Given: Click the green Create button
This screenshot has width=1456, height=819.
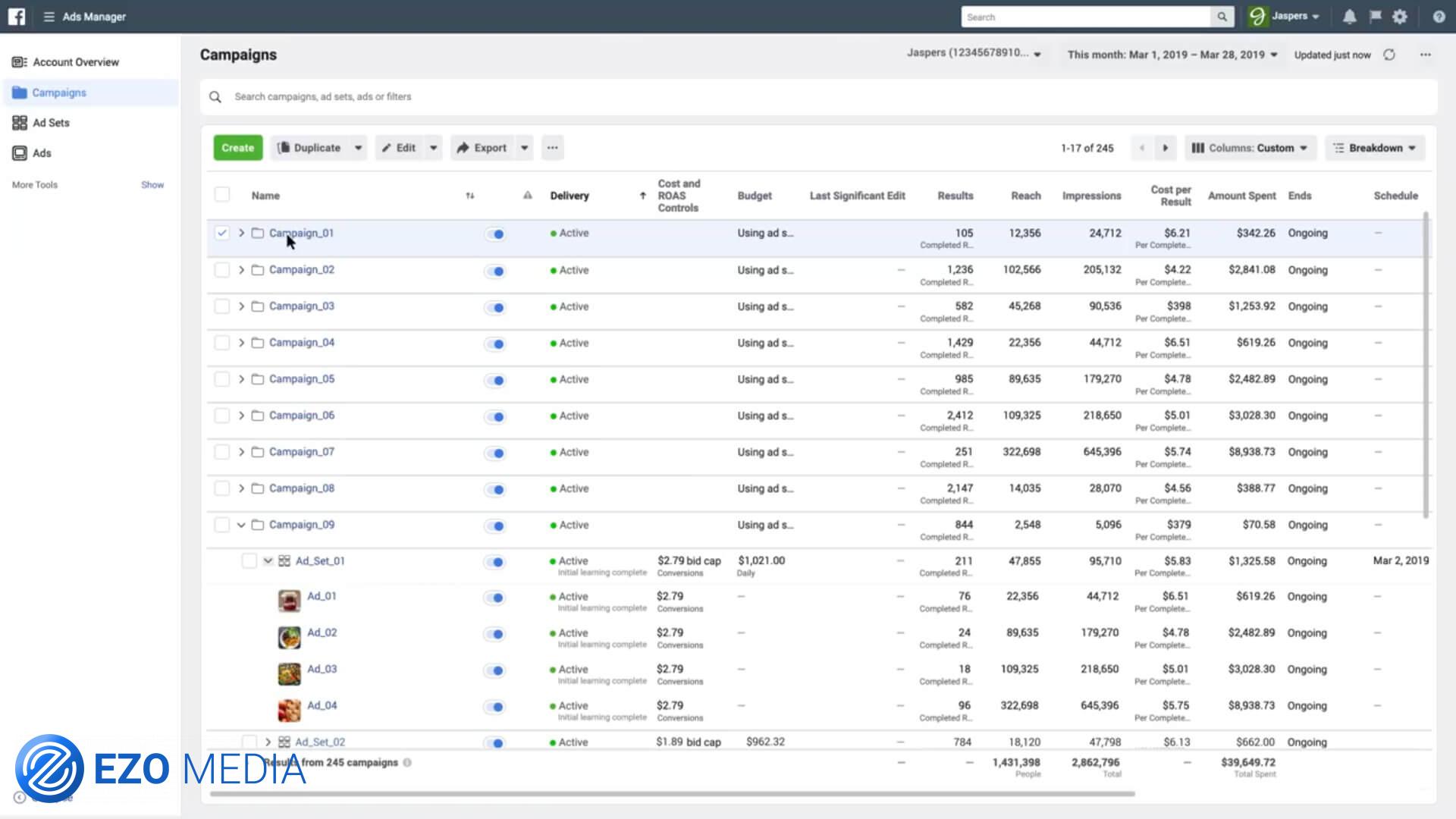Looking at the screenshot, I should 238,148.
